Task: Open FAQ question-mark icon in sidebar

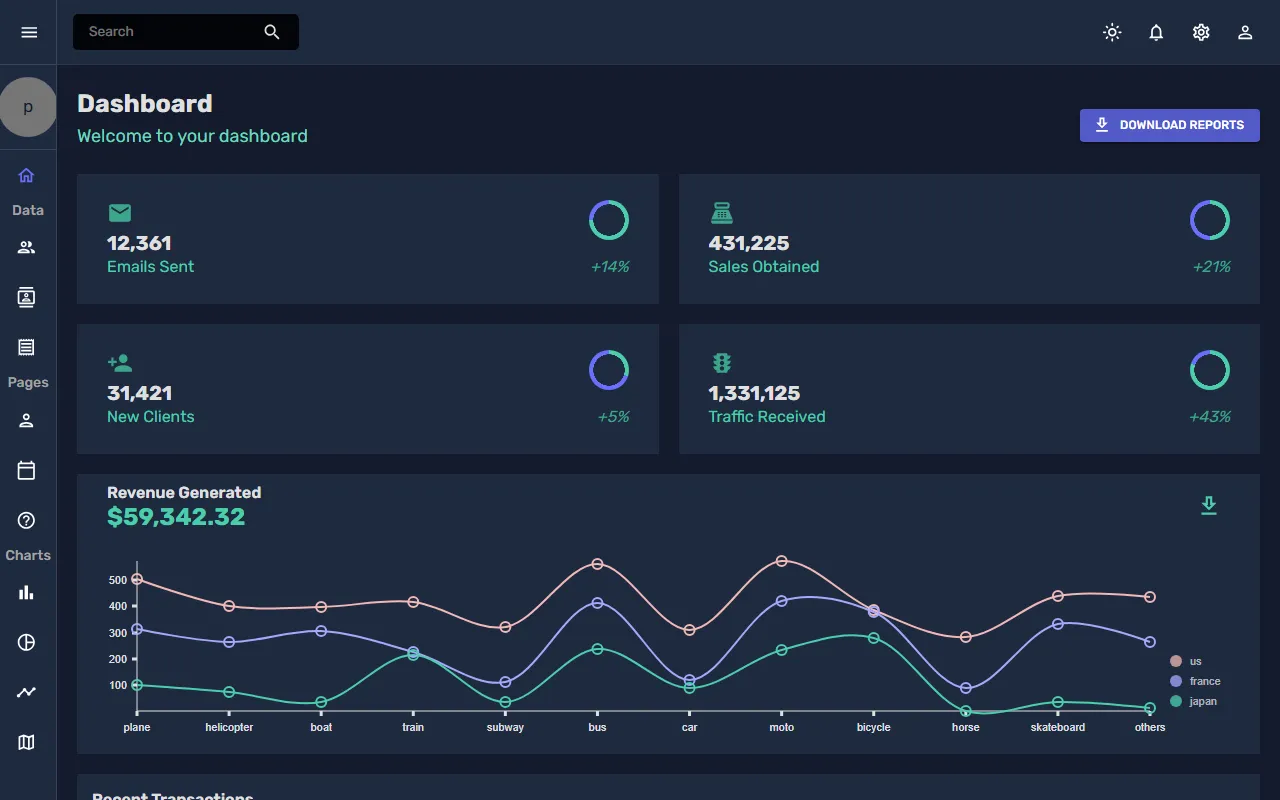Action: click(27, 520)
